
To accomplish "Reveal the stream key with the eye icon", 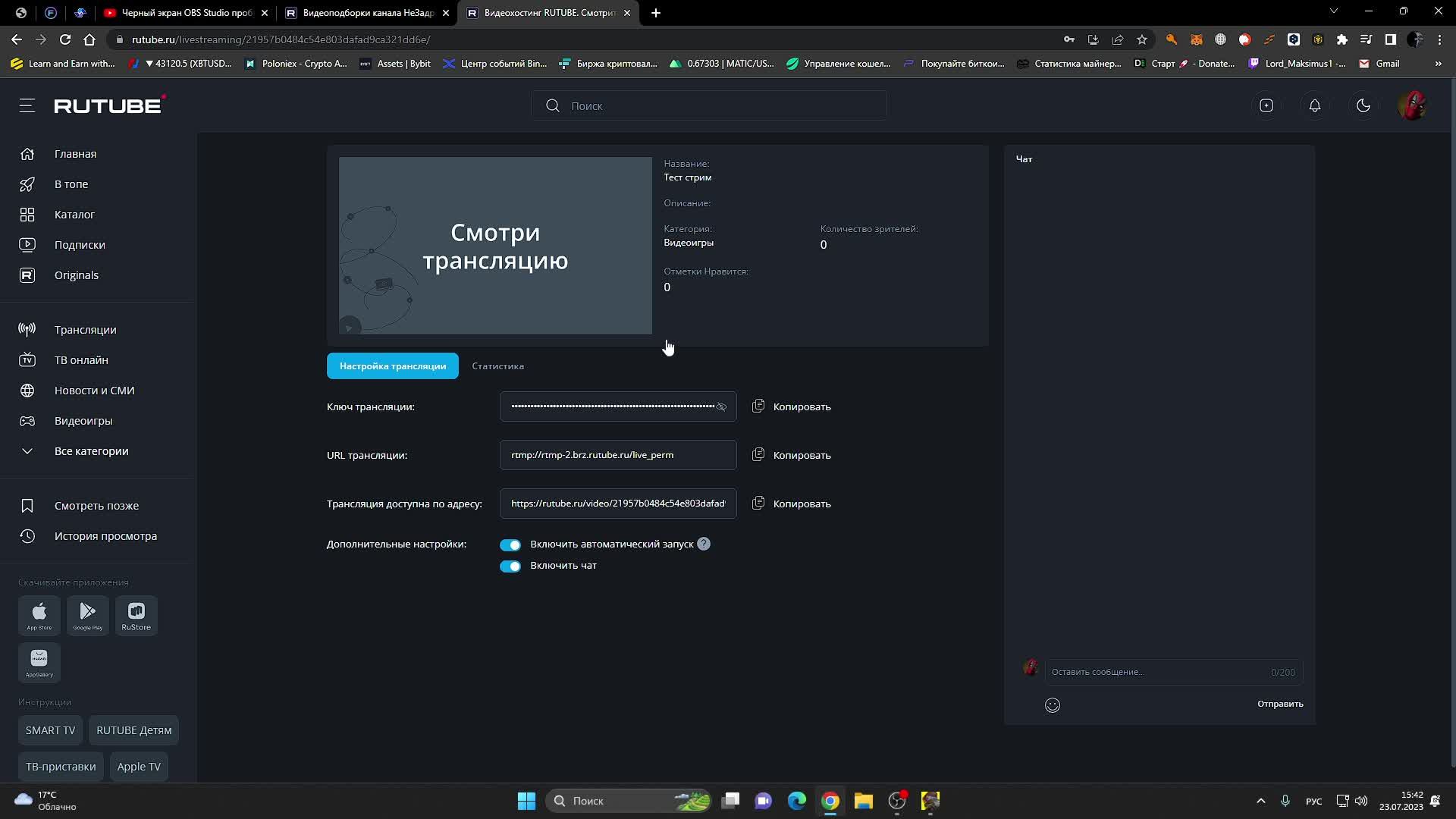I will 721,407.
